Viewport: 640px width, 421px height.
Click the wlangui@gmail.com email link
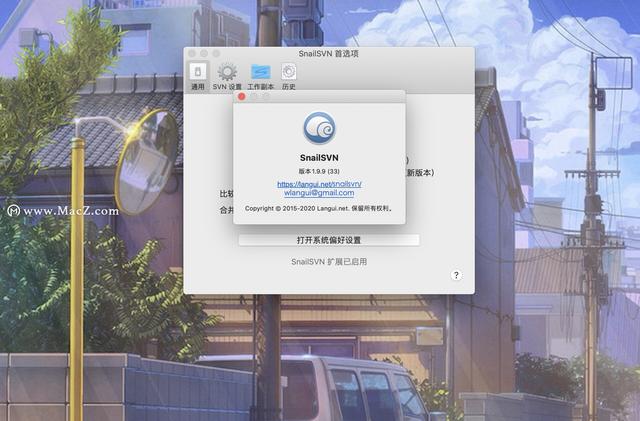tap(319, 193)
